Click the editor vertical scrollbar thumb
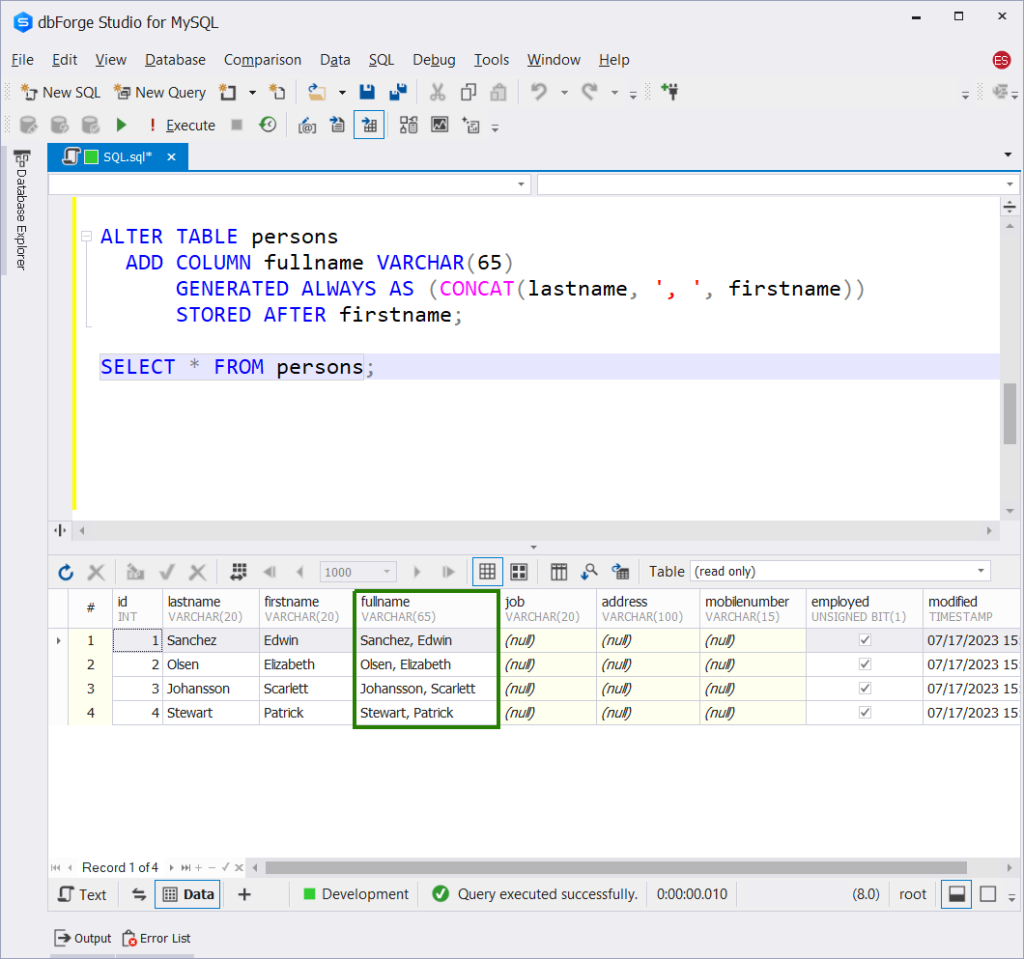Screen dimensions: 1024x959 (1010, 414)
